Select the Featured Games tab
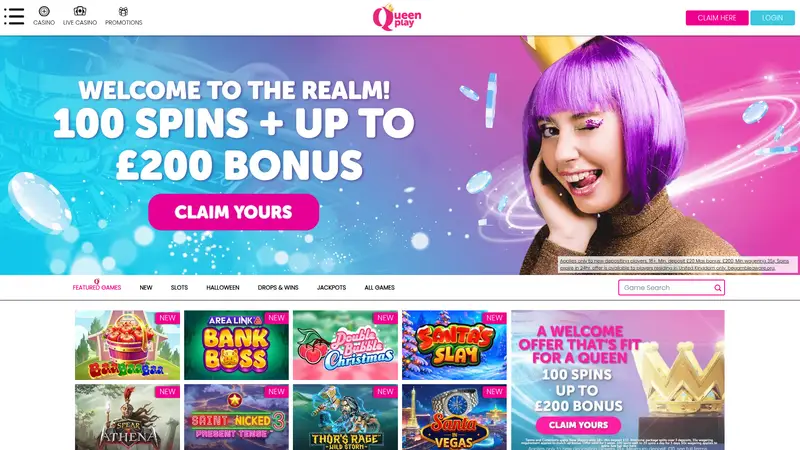 click(x=96, y=287)
